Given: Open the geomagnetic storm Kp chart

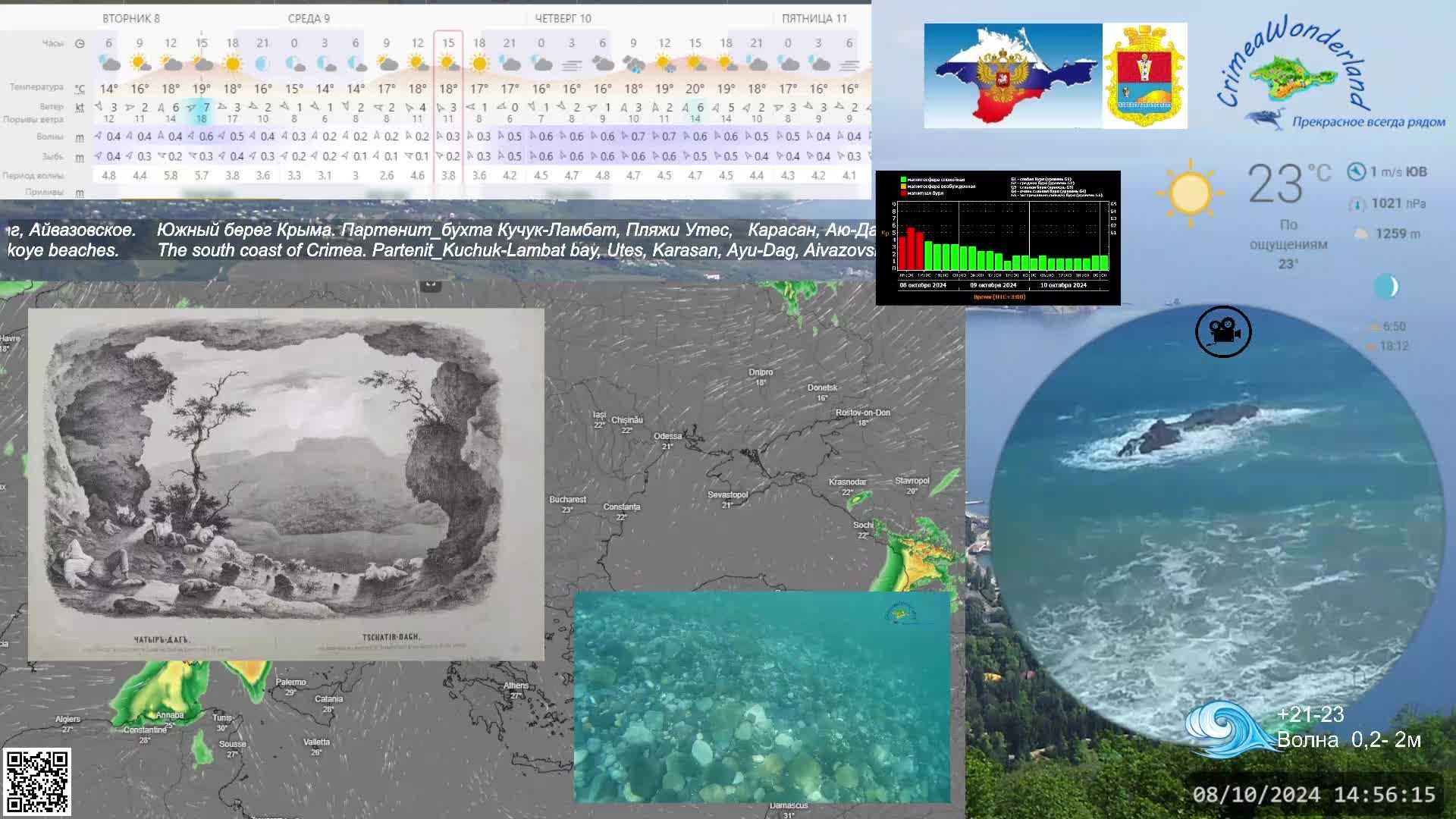Looking at the screenshot, I should [x=998, y=238].
